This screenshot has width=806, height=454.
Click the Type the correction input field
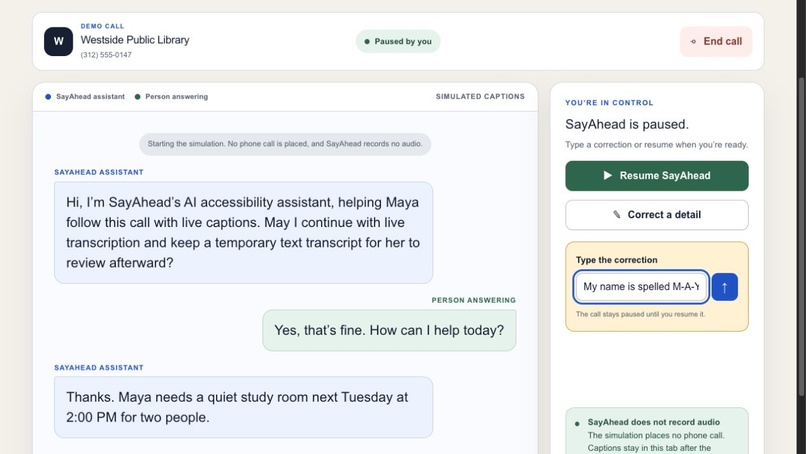click(x=641, y=287)
